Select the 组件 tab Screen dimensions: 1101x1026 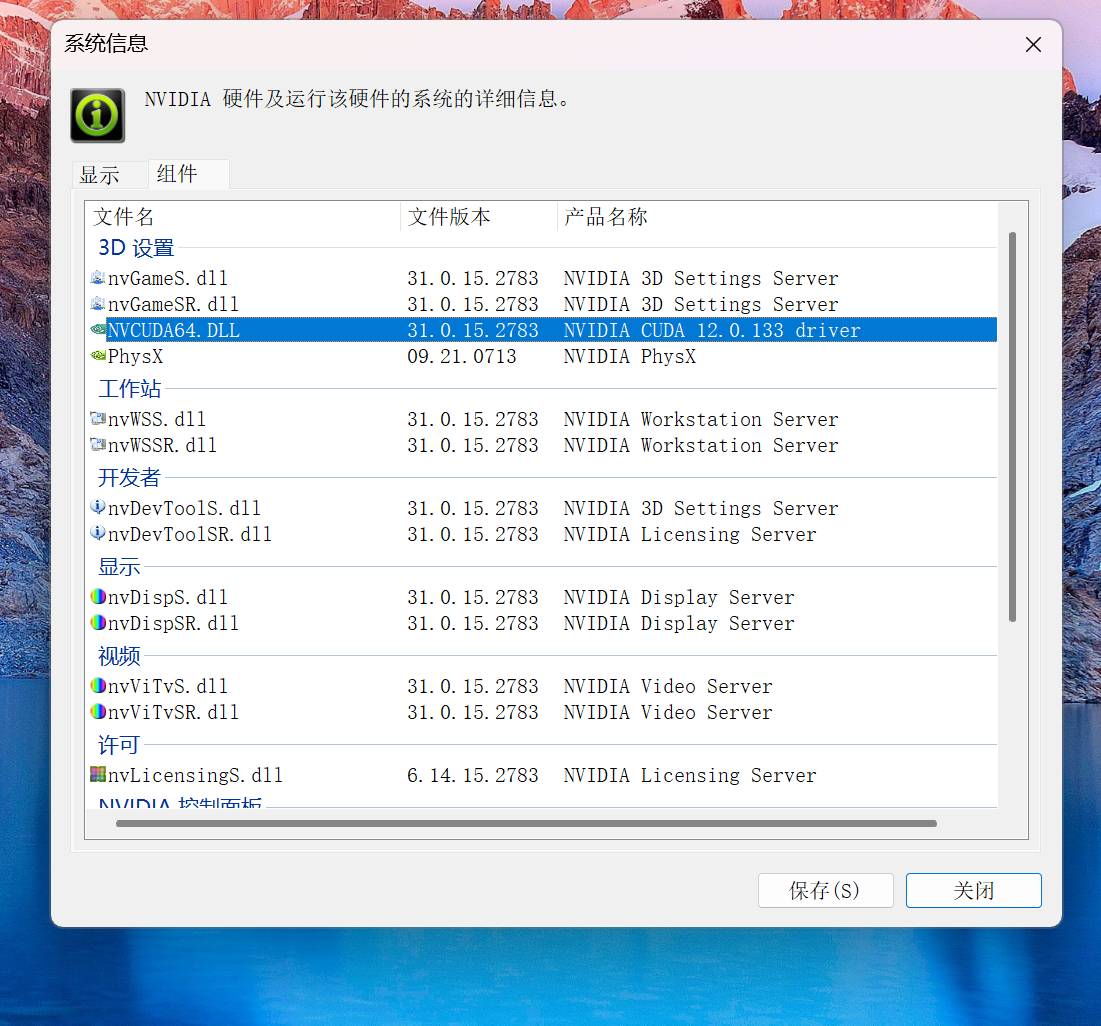(188, 173)
